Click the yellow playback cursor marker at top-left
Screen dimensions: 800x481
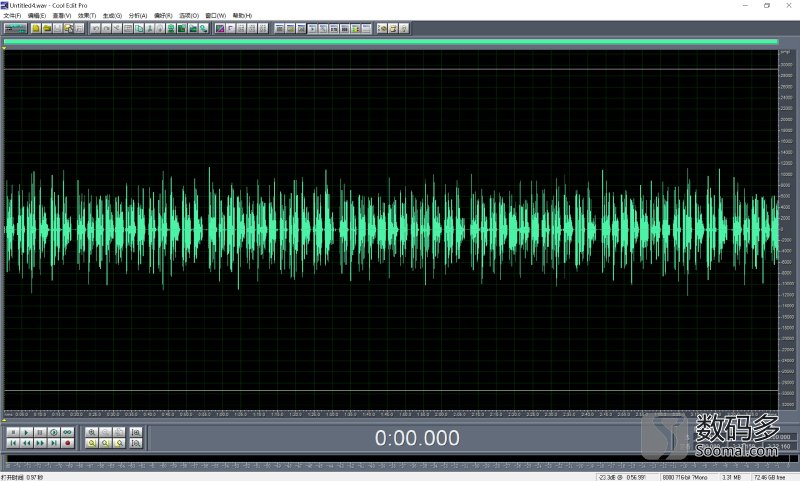[4, 48]
